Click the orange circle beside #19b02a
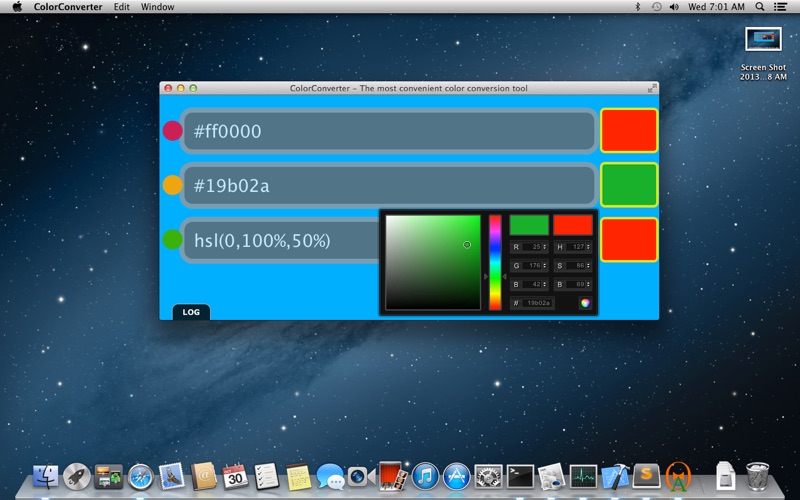The width and height of the screenshot is (800, 500). tap(172, 185)
